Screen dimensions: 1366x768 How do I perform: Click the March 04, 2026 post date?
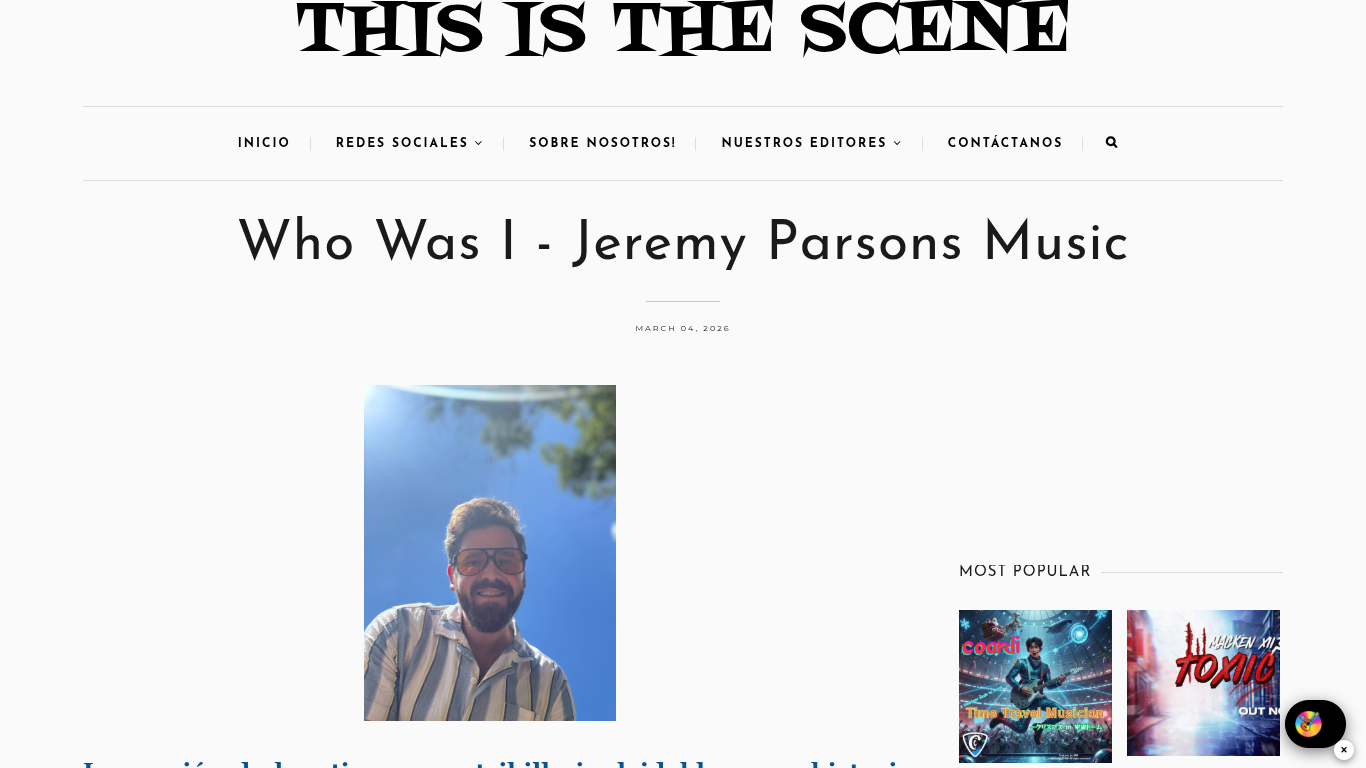[x=683, y=328]
